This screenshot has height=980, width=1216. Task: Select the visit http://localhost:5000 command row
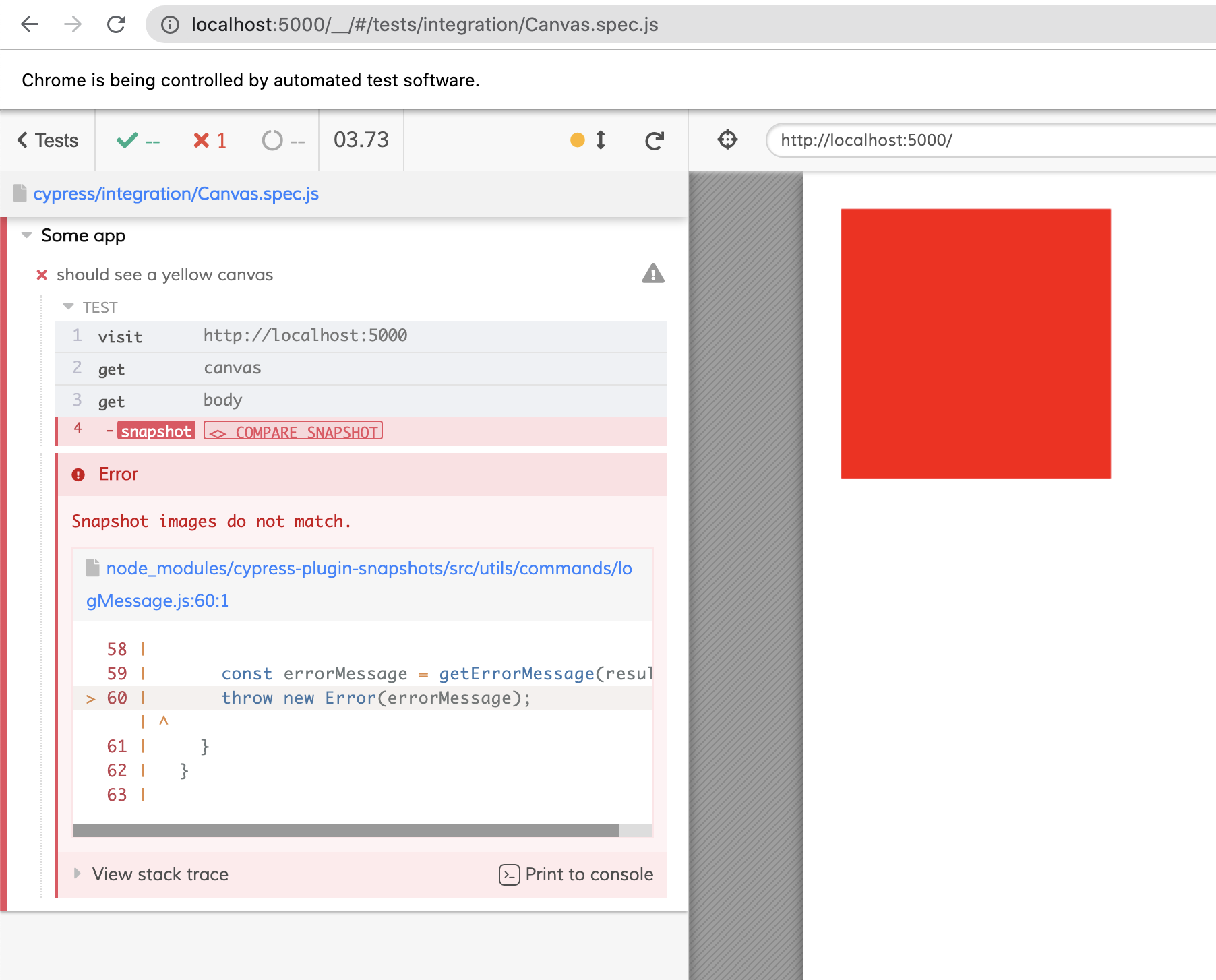[361, 336]
